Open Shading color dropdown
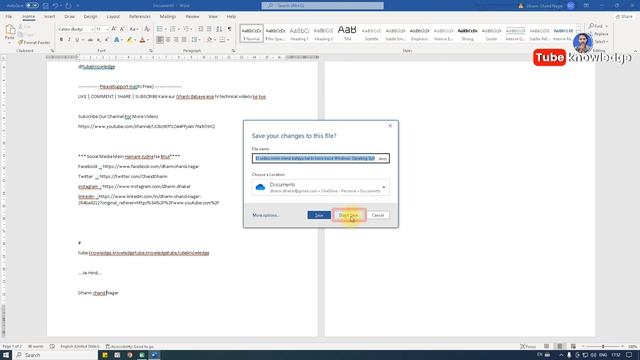 (x=215, y=40)
